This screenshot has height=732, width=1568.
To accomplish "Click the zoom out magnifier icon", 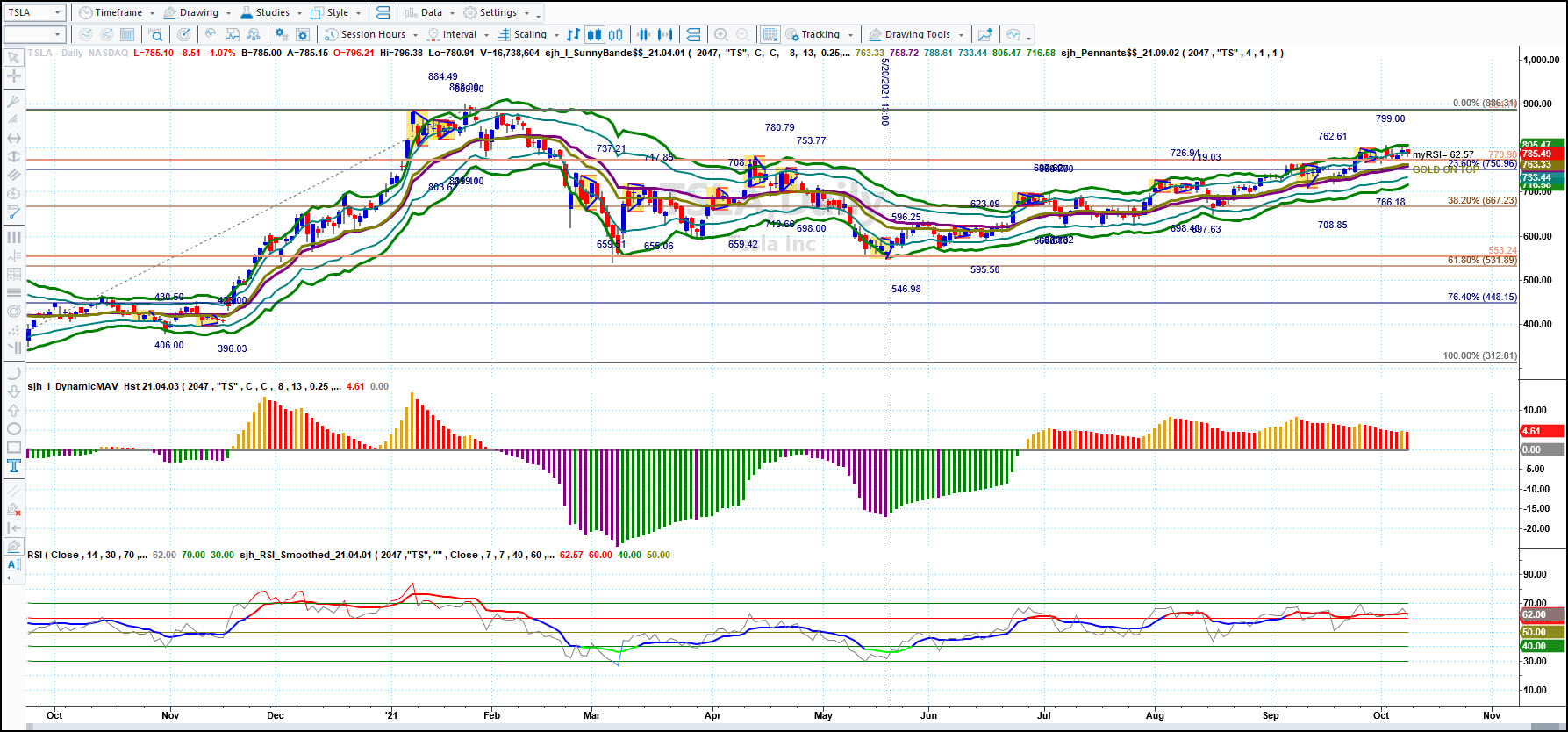I will (x=742, y=34).
